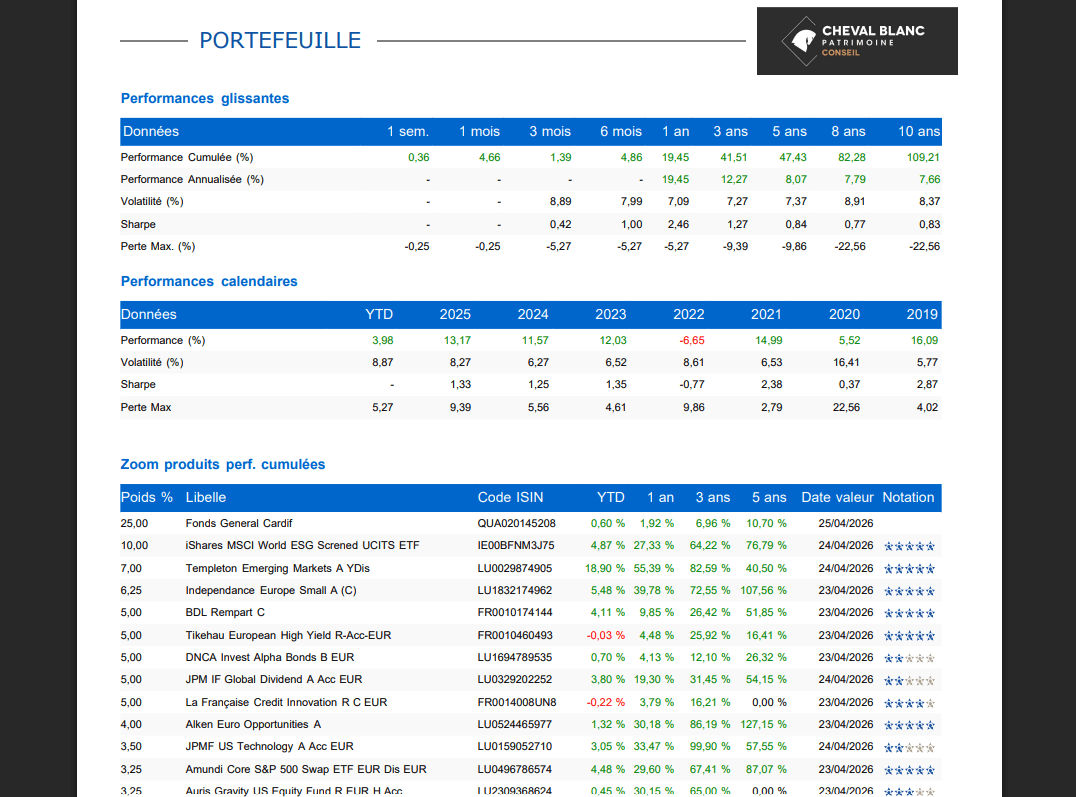Click the 109,21 cumulative performance value
Image resolution: width=1076 pixels, height=797 pixels.
point(923,157)
